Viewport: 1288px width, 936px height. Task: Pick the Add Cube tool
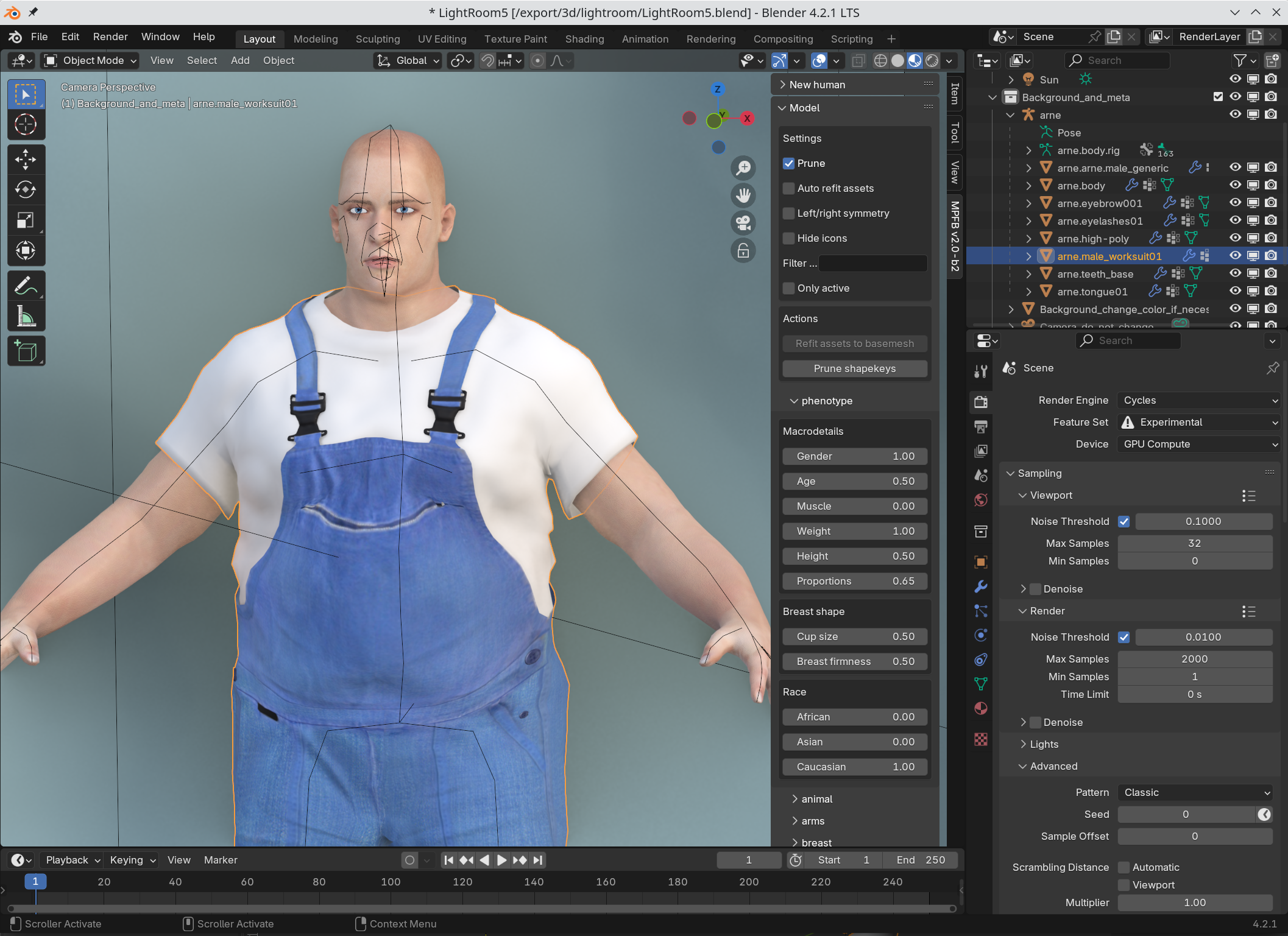point(26,351)
